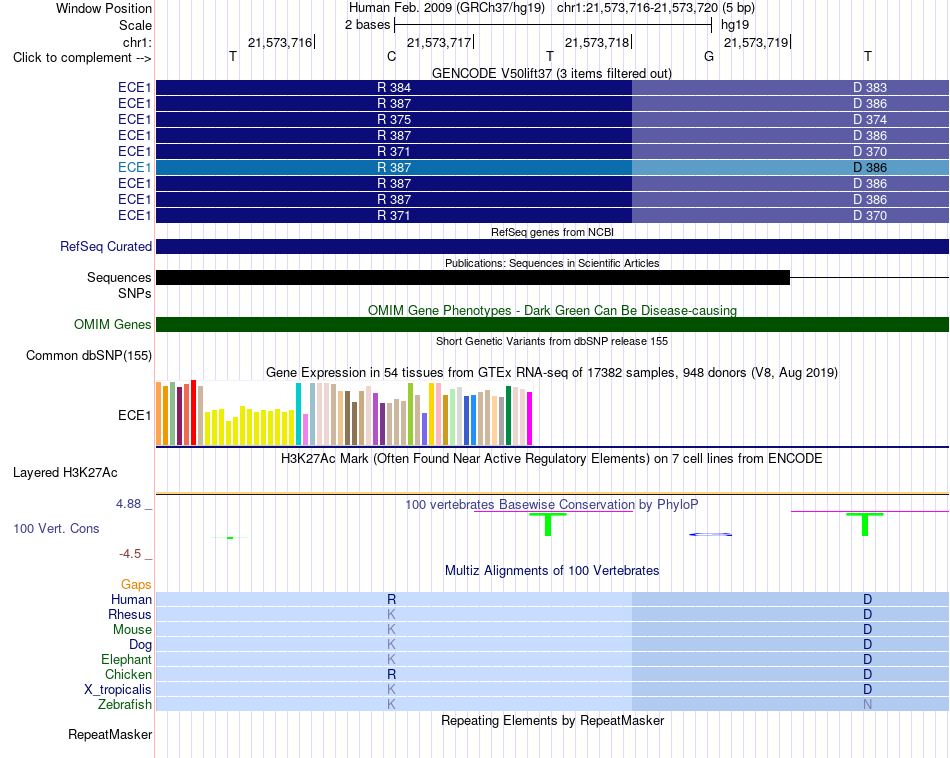
Task: Click 'Publications: Sequences in Scientific Articles' title
Action: tap(552, 263)
